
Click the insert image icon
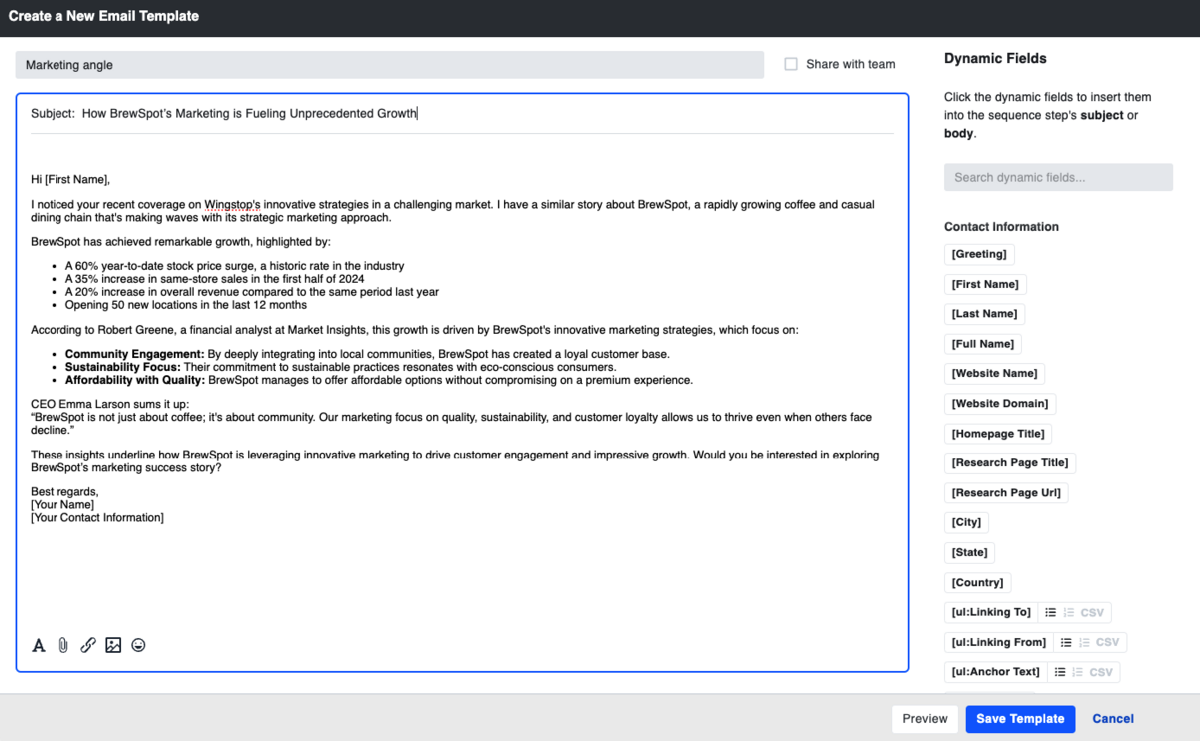[x=113, y=645]
